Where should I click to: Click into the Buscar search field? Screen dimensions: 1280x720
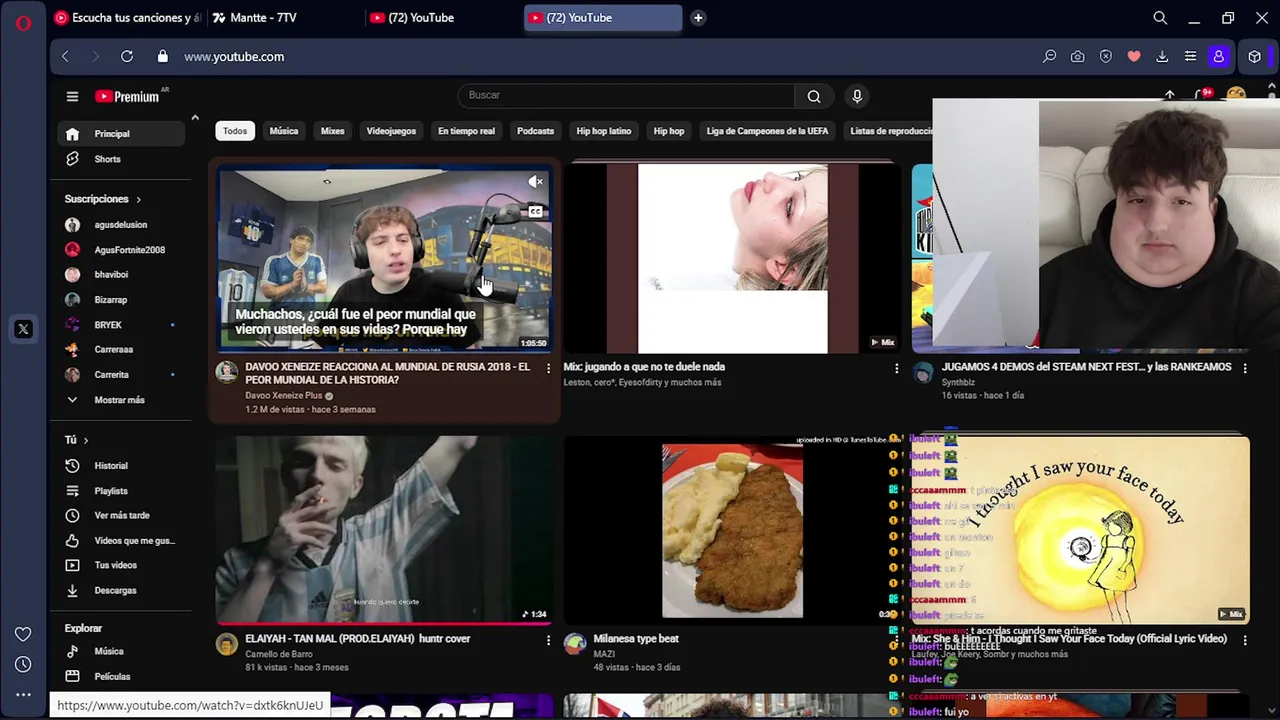(627, 96)
